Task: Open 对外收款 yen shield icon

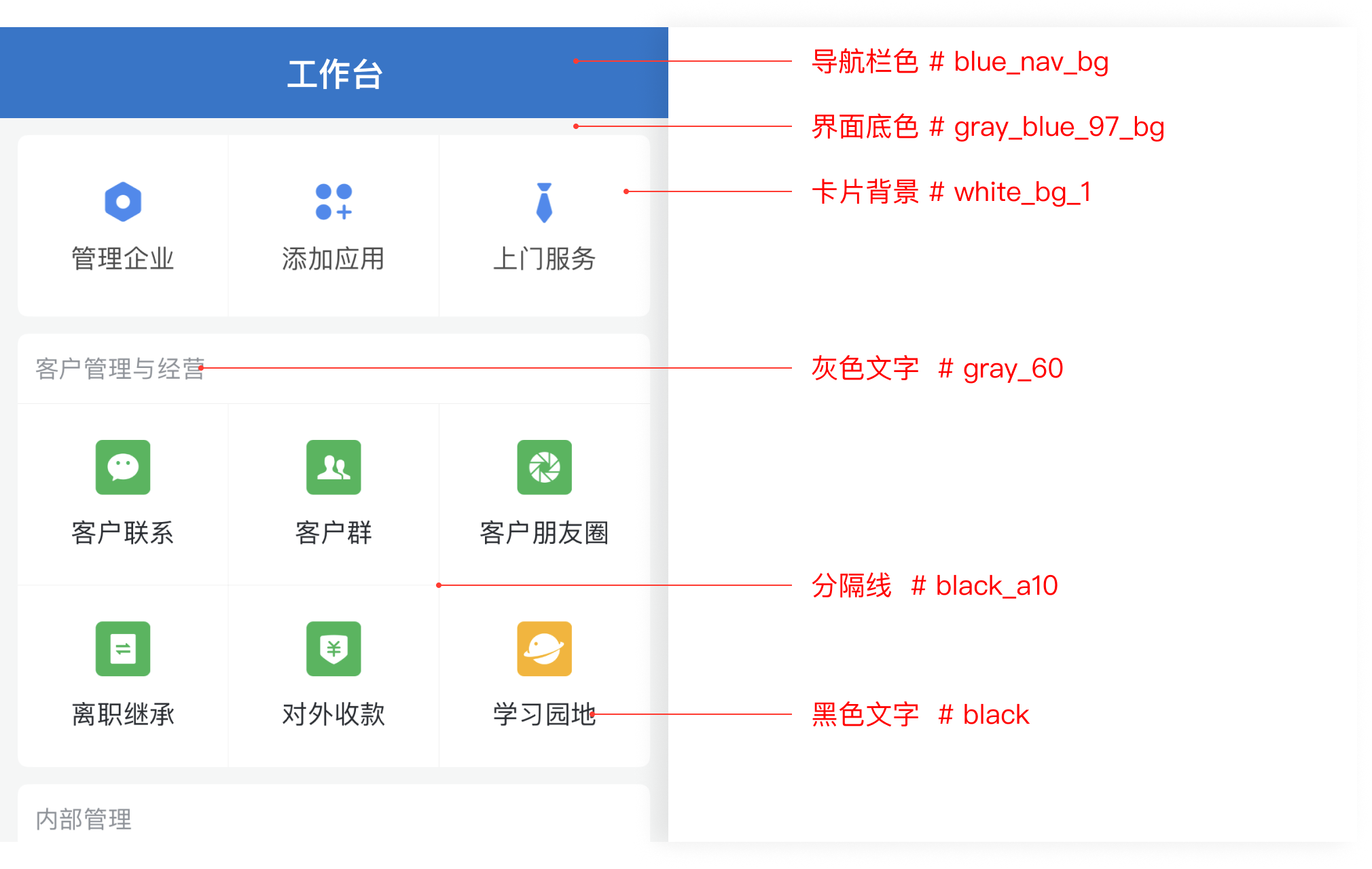Action: pos(333,648)
